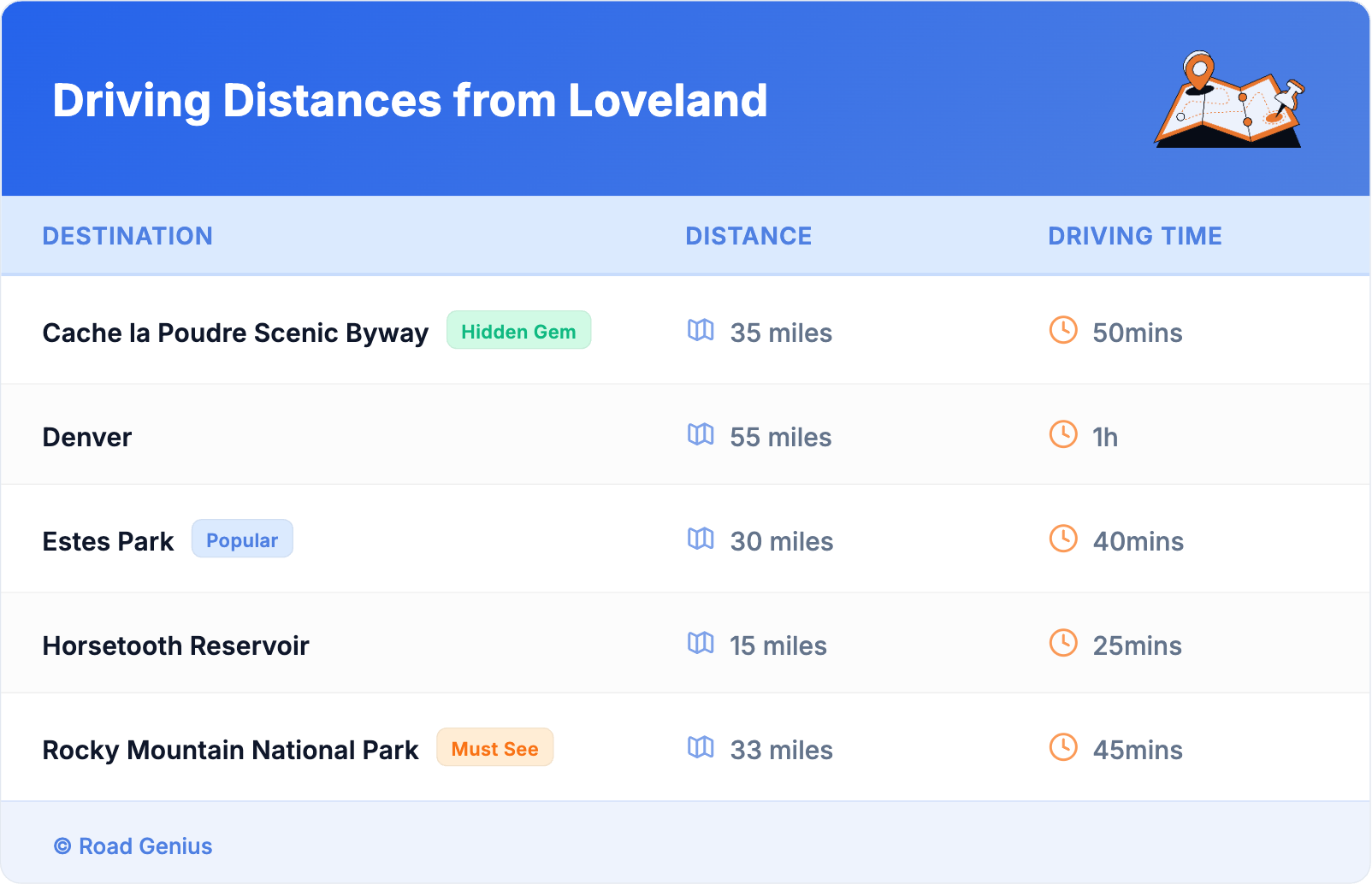This screenshot has height=884, width=1372.
Task: Open the Road Genius copyright link
Action: pyautogui.click(x=133, y=846)
